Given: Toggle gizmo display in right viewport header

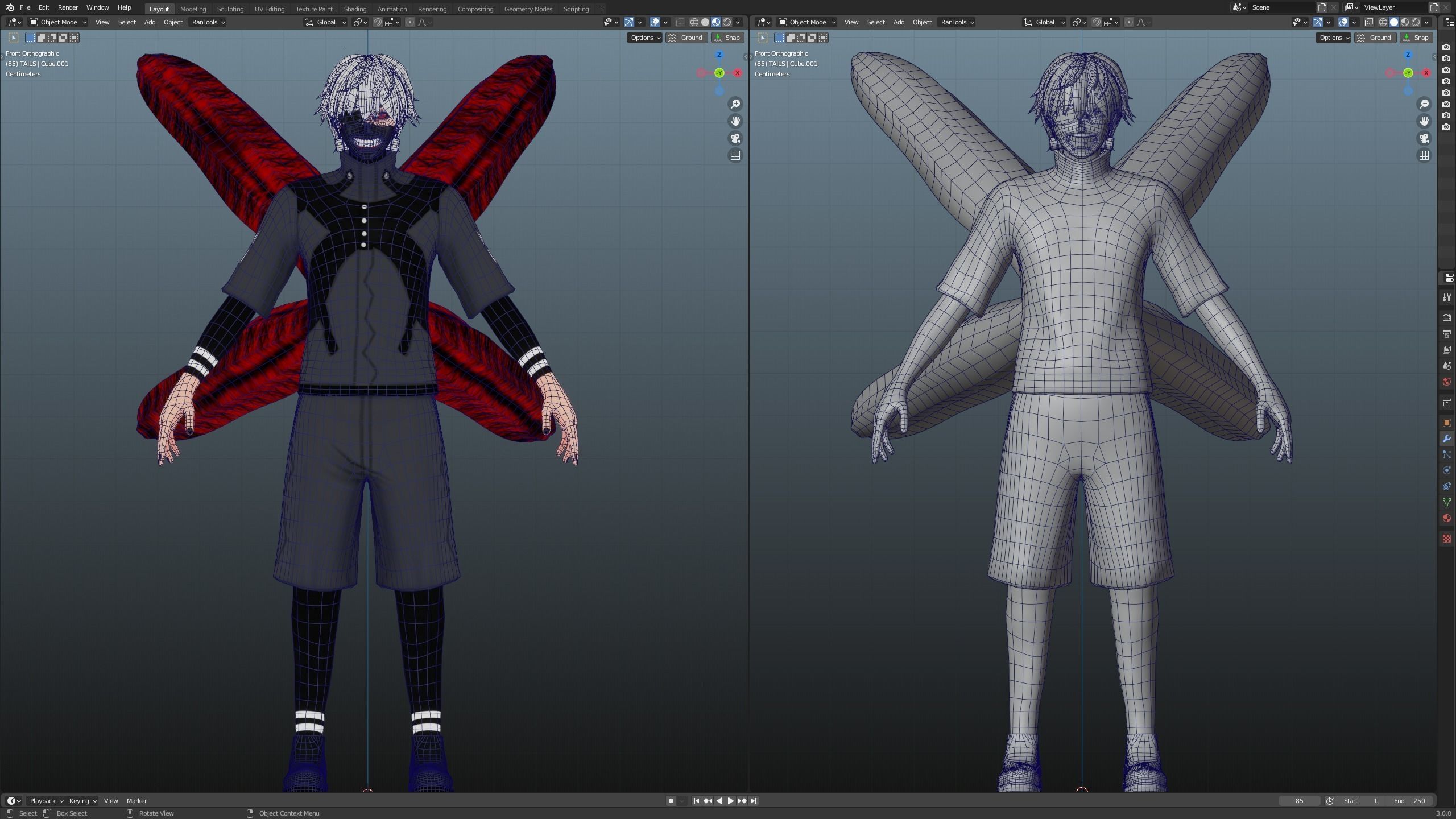Looking at the screenshot, I should [x=1318, y=22].
